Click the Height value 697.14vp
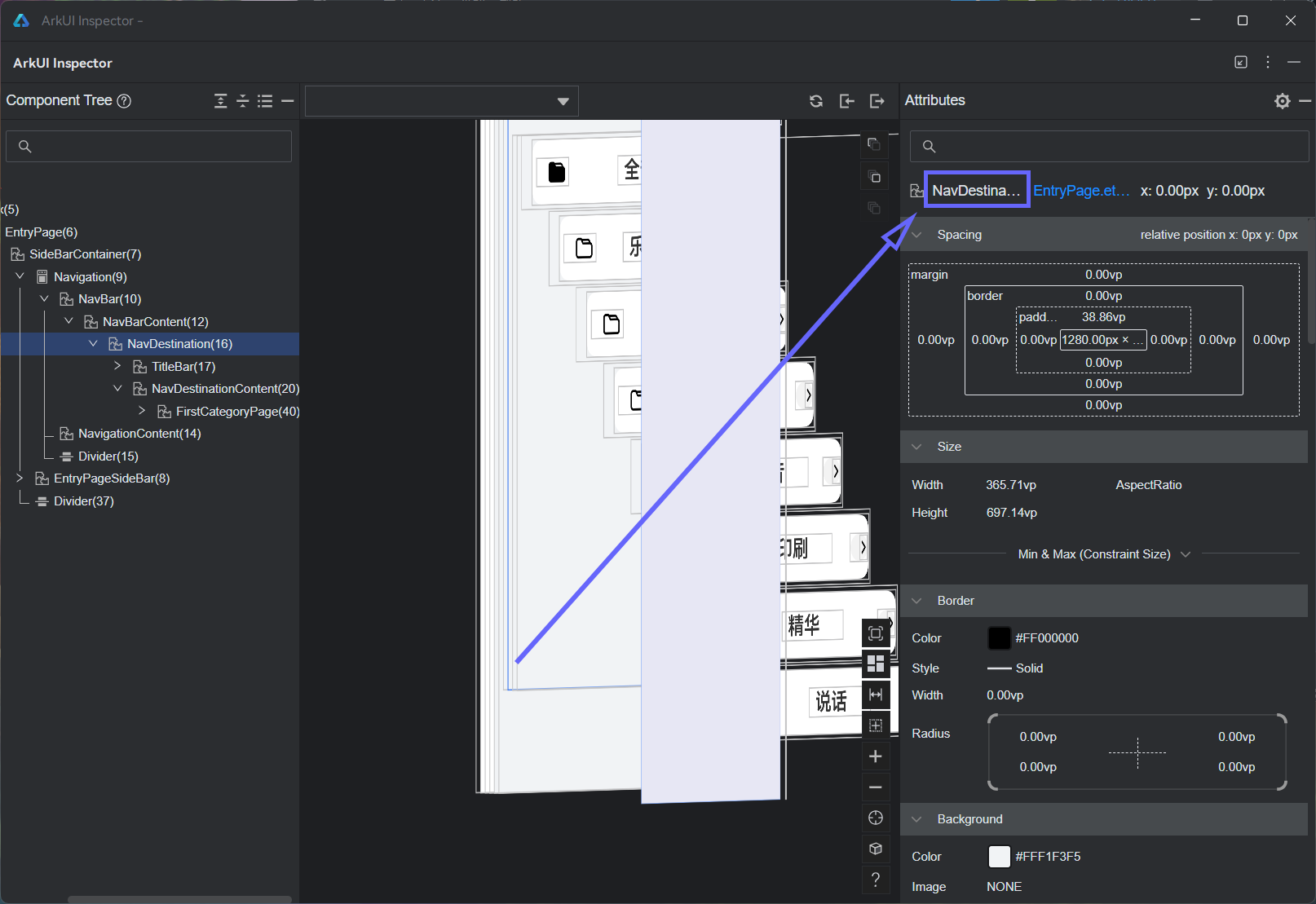 point(1012,513)
